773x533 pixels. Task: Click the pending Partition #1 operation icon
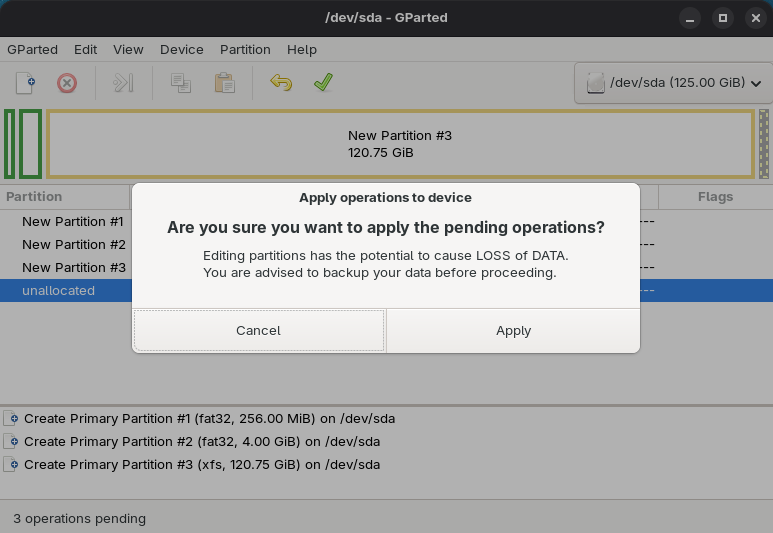click(x=12, y=419)
